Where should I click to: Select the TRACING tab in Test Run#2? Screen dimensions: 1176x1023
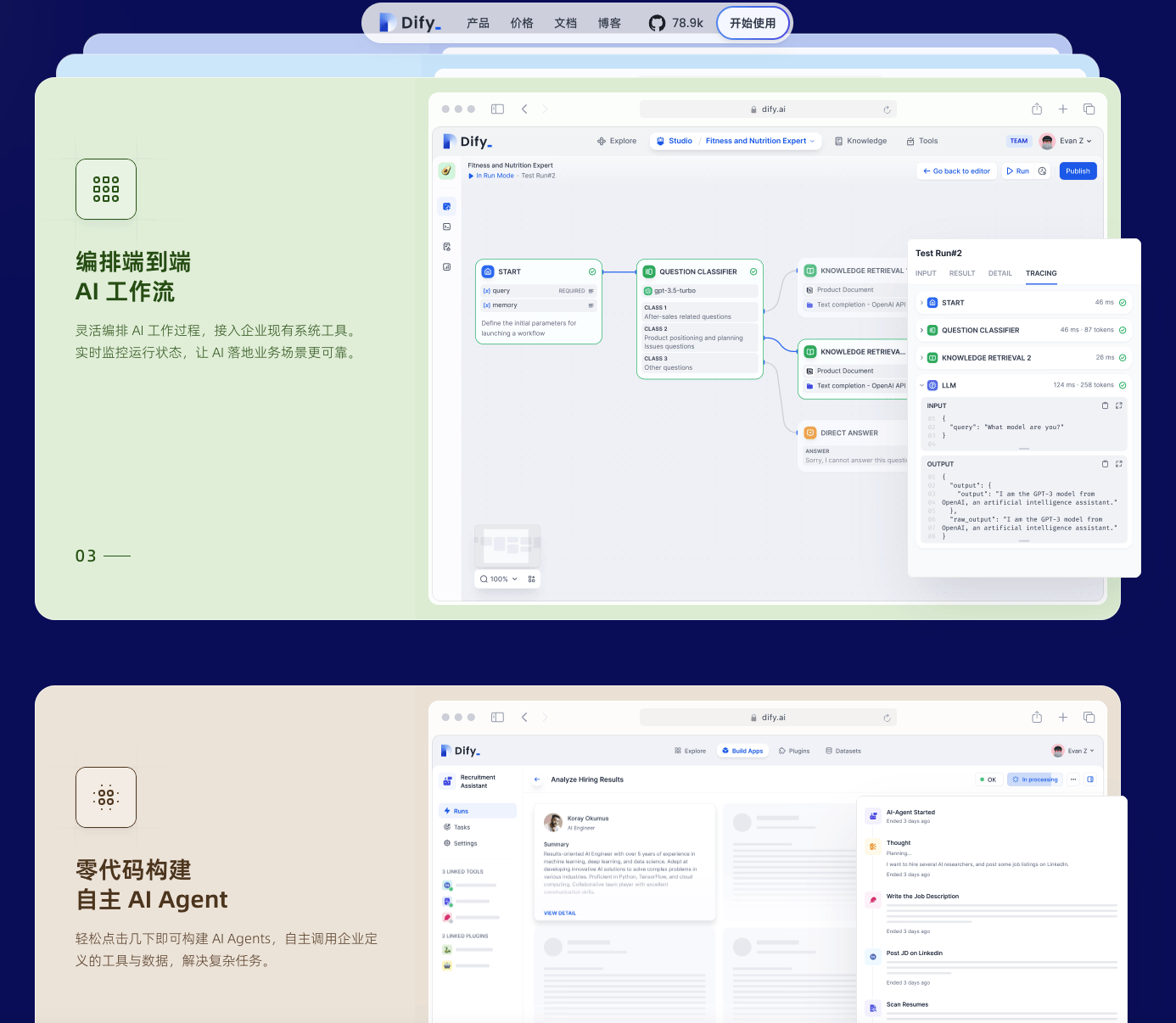click(x=1041, y=273)
